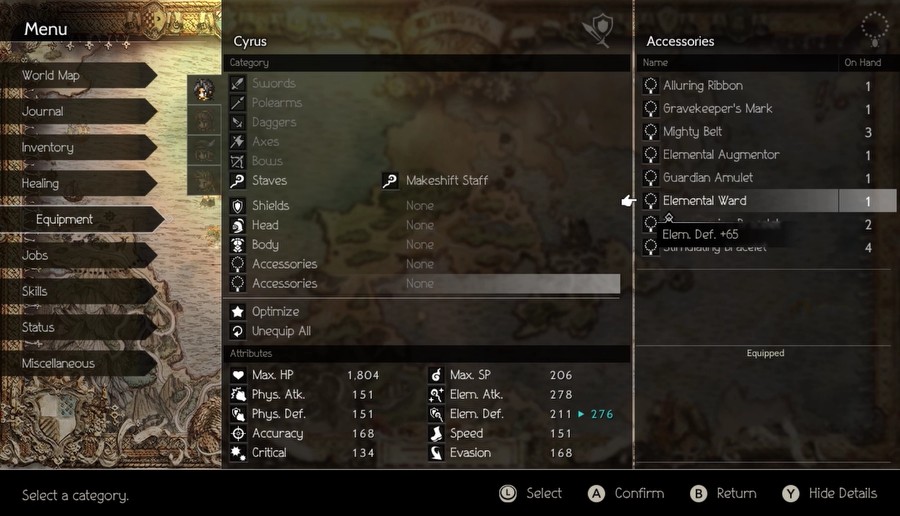Click the Makeshift Staff weapon icon

(x=390, y=180)
